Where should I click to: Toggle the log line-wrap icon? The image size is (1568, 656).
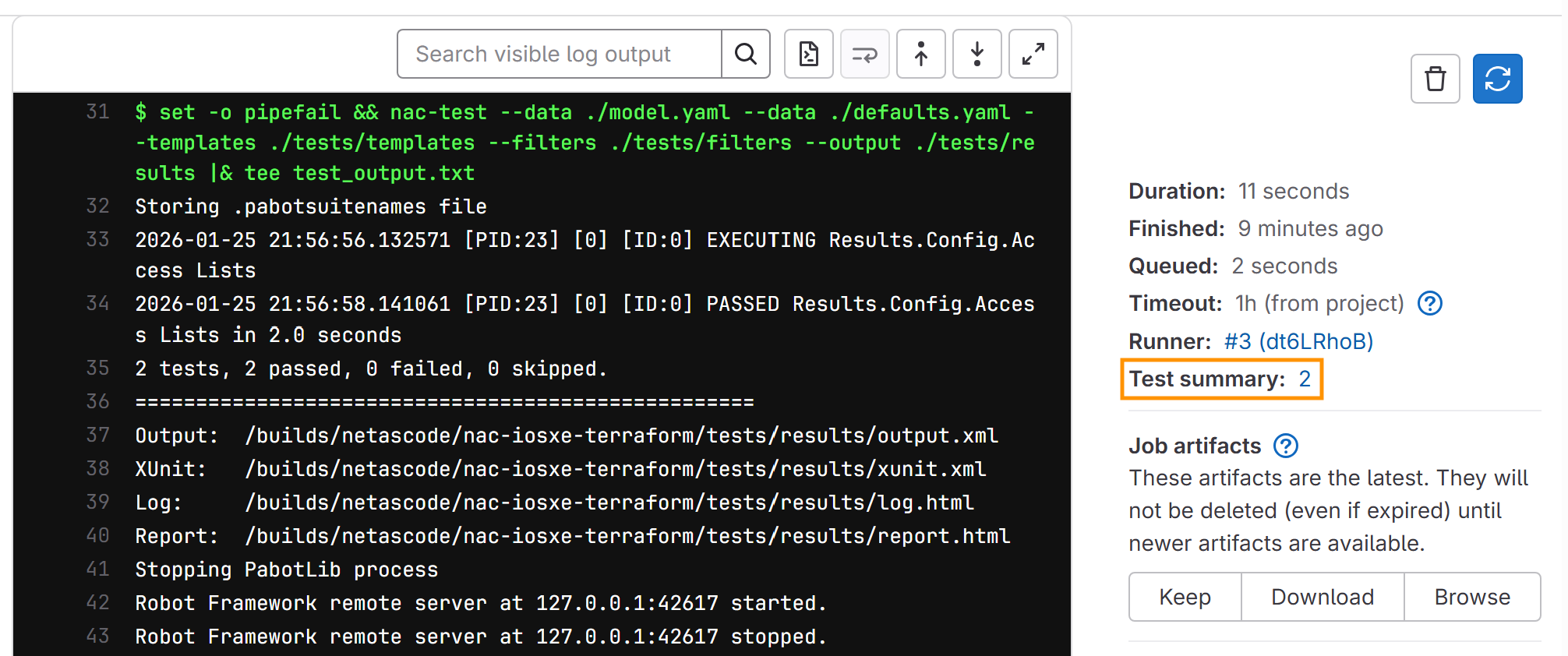tap(864, 54)
